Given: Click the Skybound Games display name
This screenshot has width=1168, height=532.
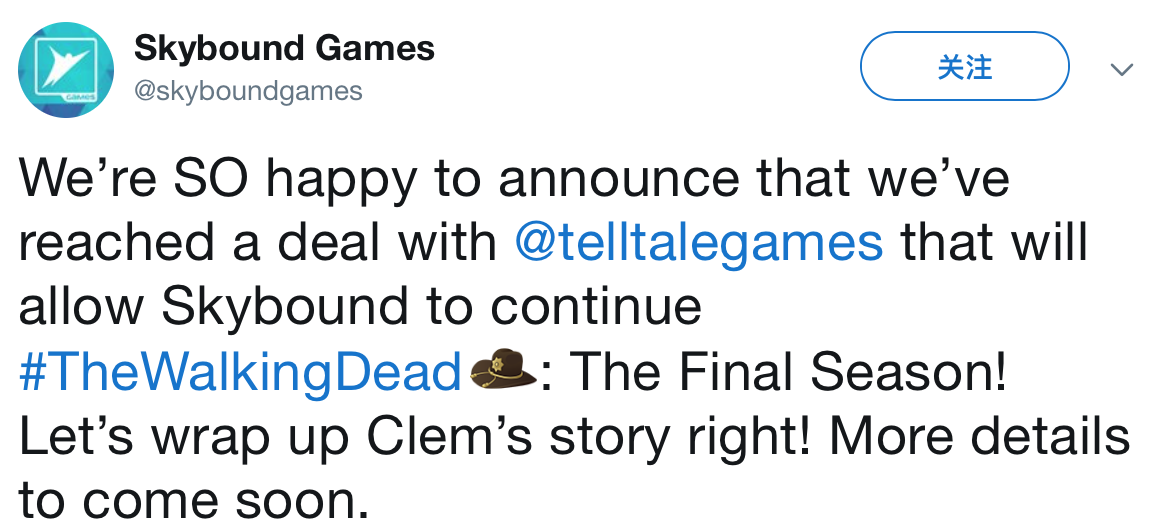Looking at the screenshot, I should [x=284, y=48].
